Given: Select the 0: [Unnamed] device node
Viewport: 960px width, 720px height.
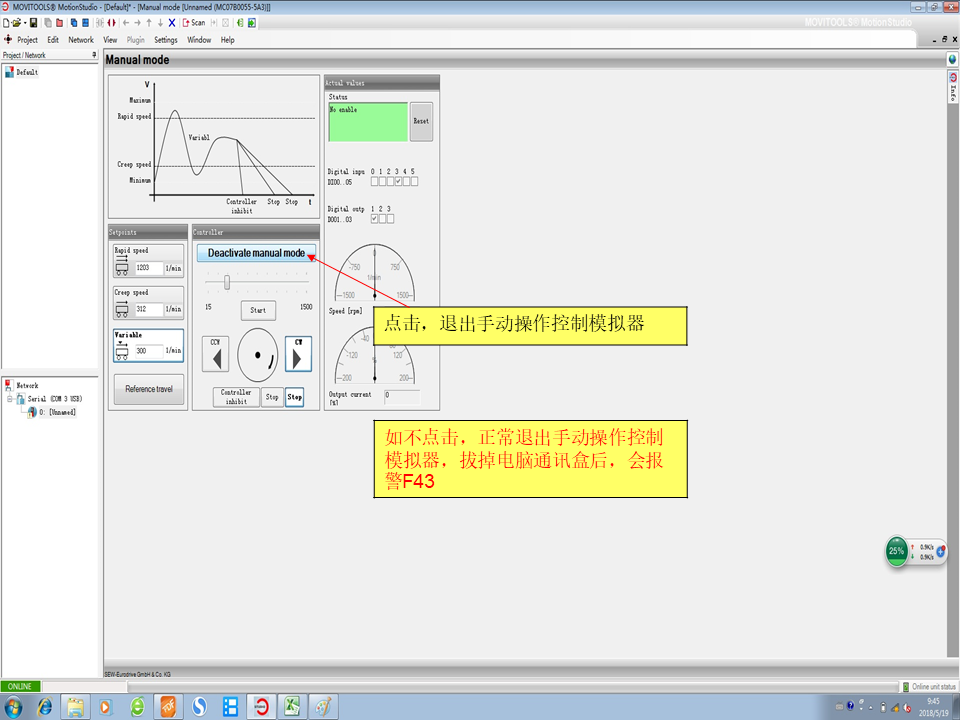Looking at the screenshot, I should coord(57,412).
